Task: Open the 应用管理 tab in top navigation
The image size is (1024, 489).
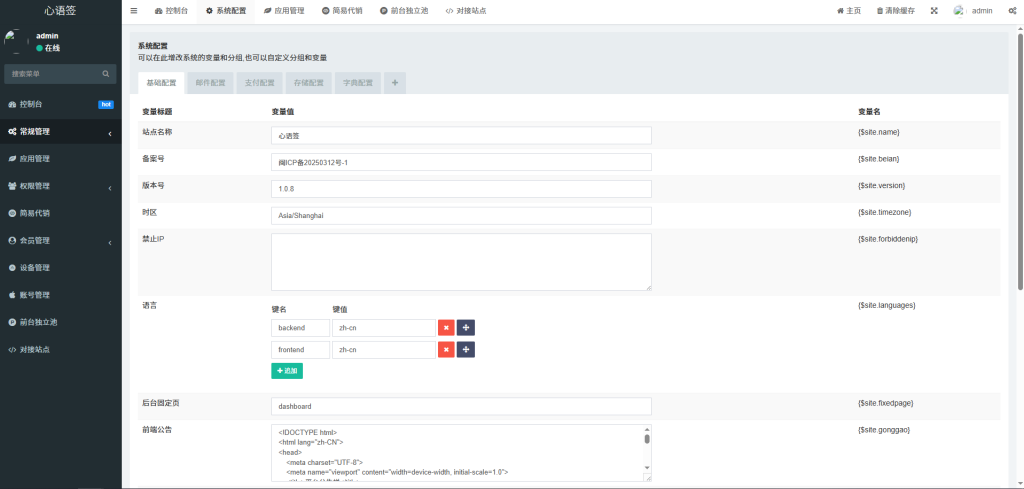Action: coord(283,10)
